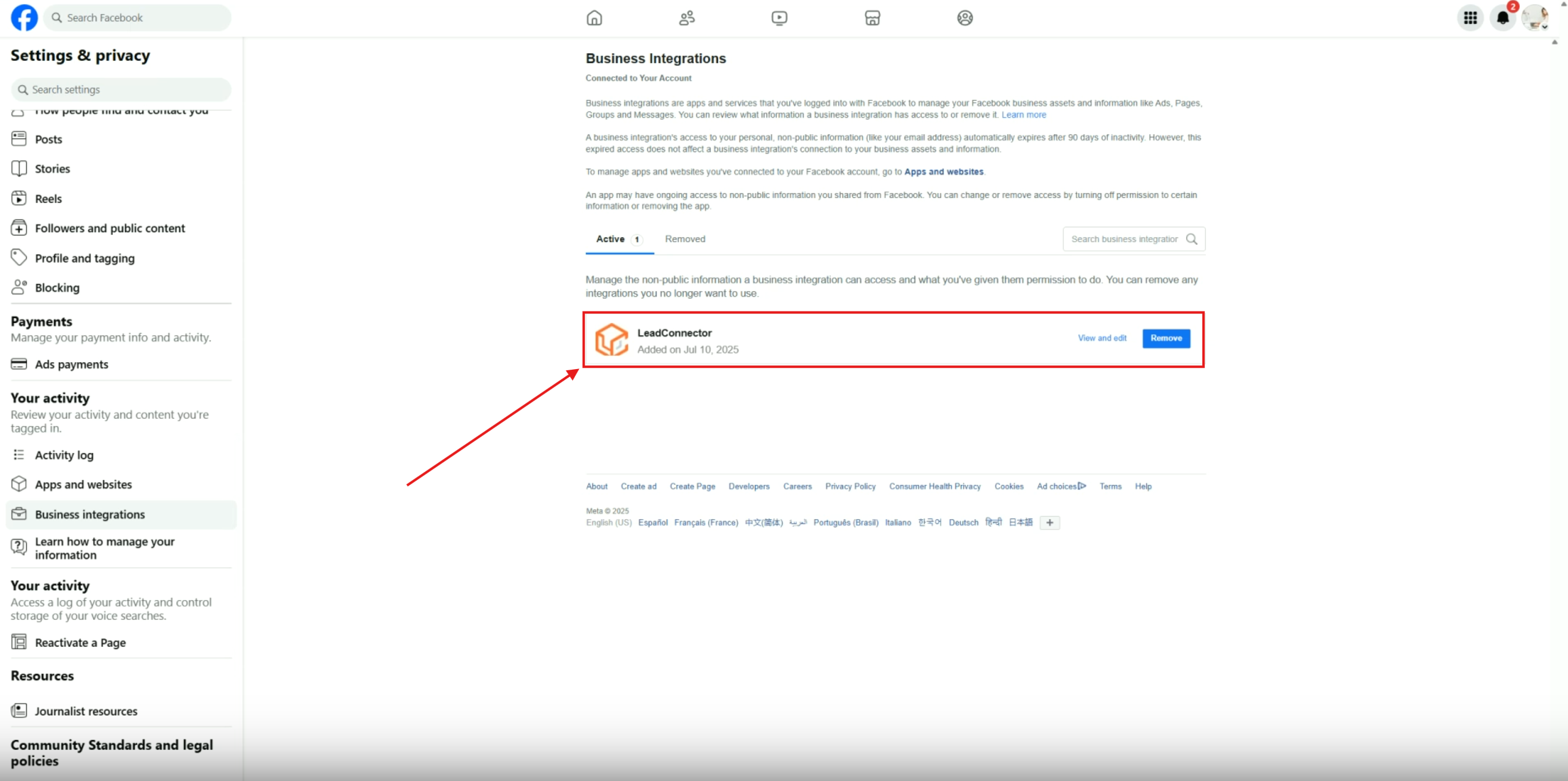Open the Home feed icon
Screen dimensions: 1568x781
click(594, 18)
